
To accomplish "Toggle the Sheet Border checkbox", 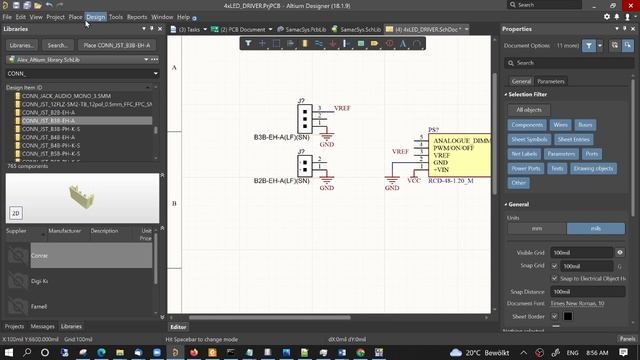I will (x=554, y=316).
